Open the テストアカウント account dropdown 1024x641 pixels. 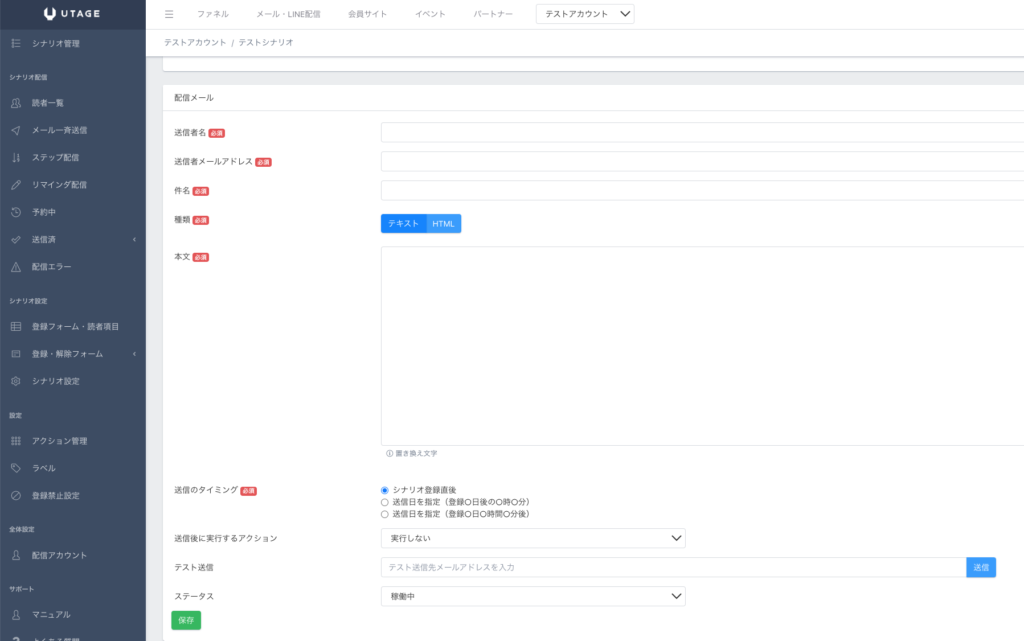(585, 14)
